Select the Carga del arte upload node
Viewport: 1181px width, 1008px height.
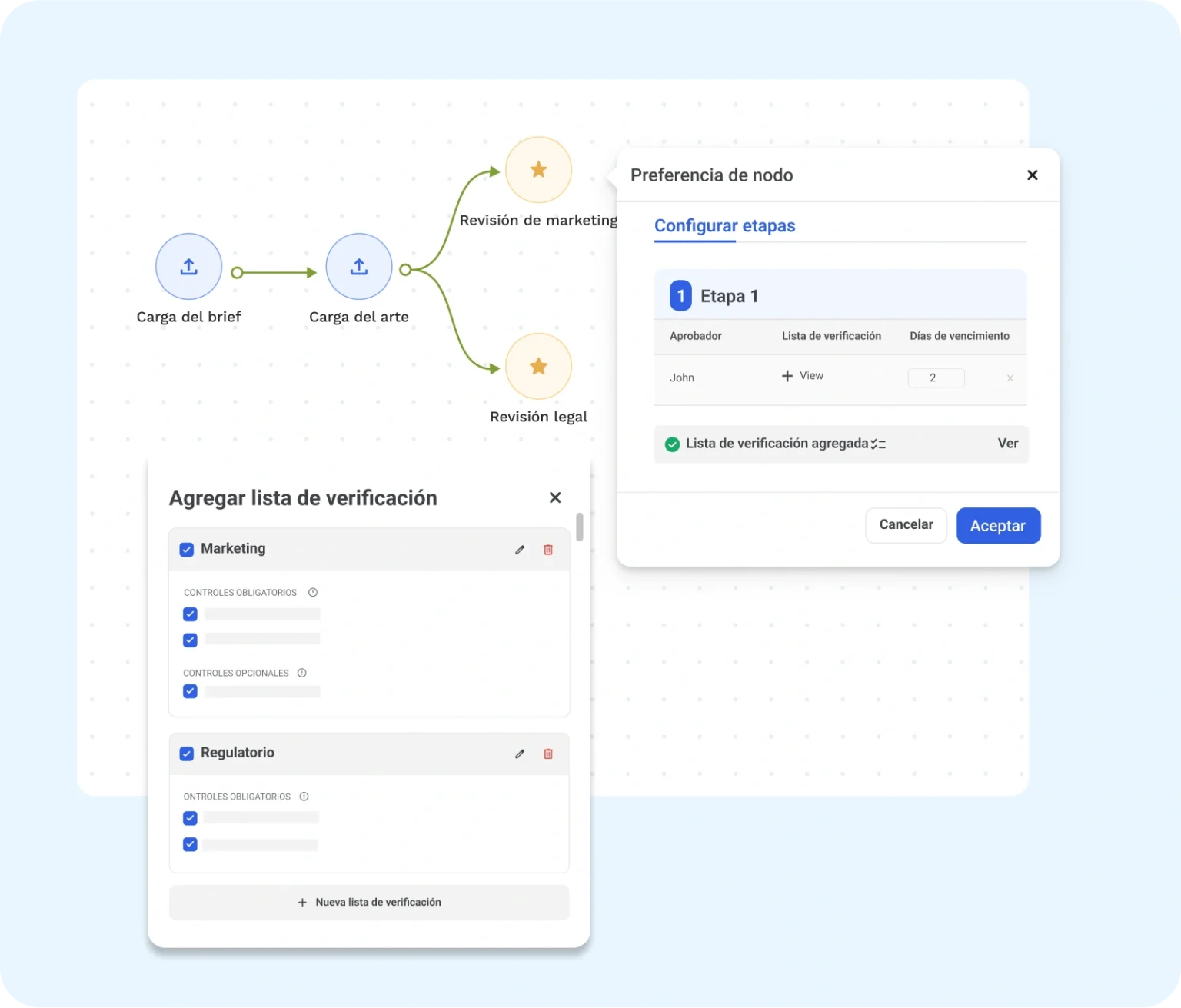[x=359, y=267]
